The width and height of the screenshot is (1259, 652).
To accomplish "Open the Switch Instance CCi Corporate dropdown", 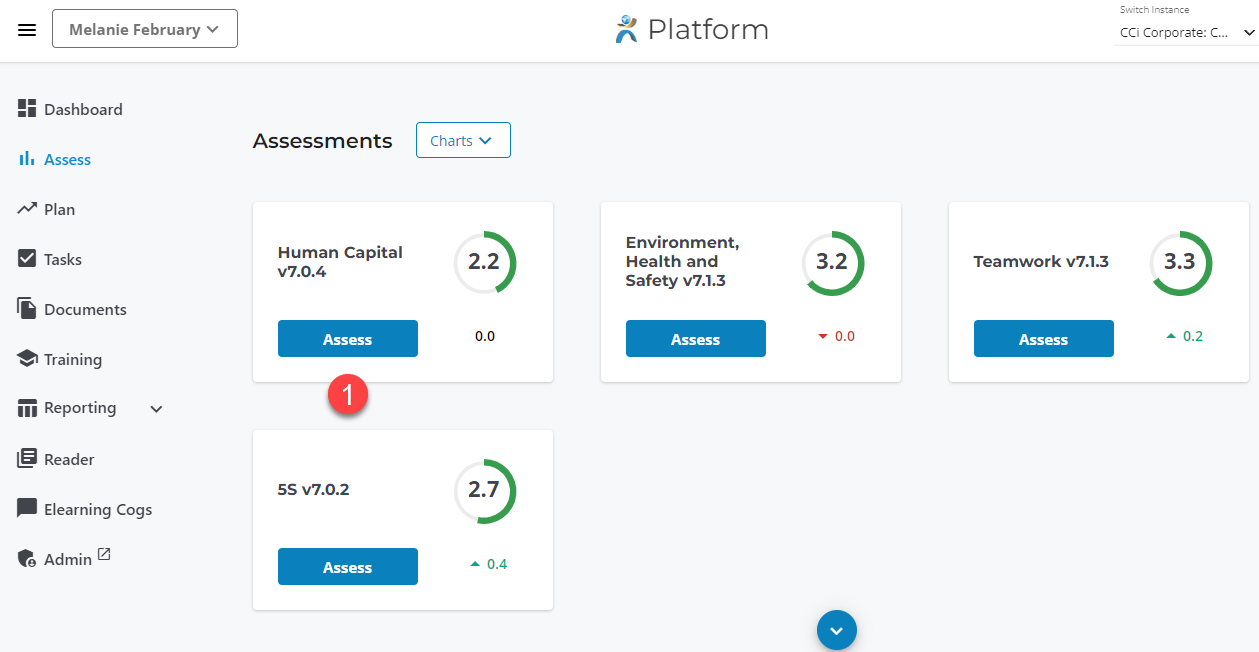I will coord(1186,32).
